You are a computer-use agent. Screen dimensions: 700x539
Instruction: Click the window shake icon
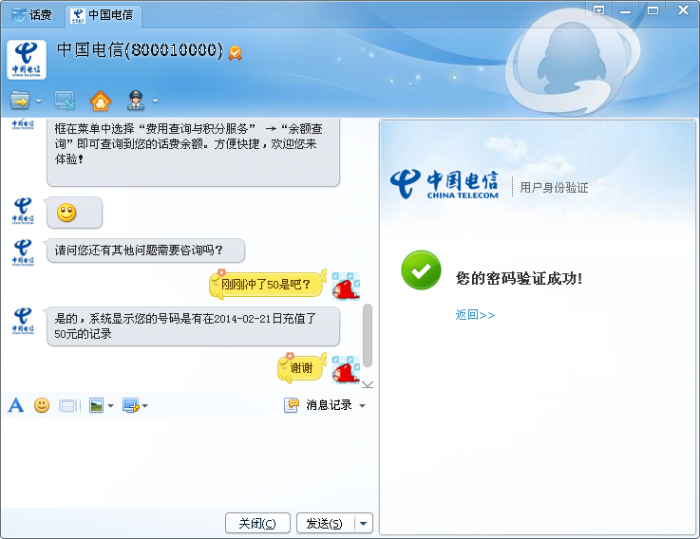pos(69,405)
